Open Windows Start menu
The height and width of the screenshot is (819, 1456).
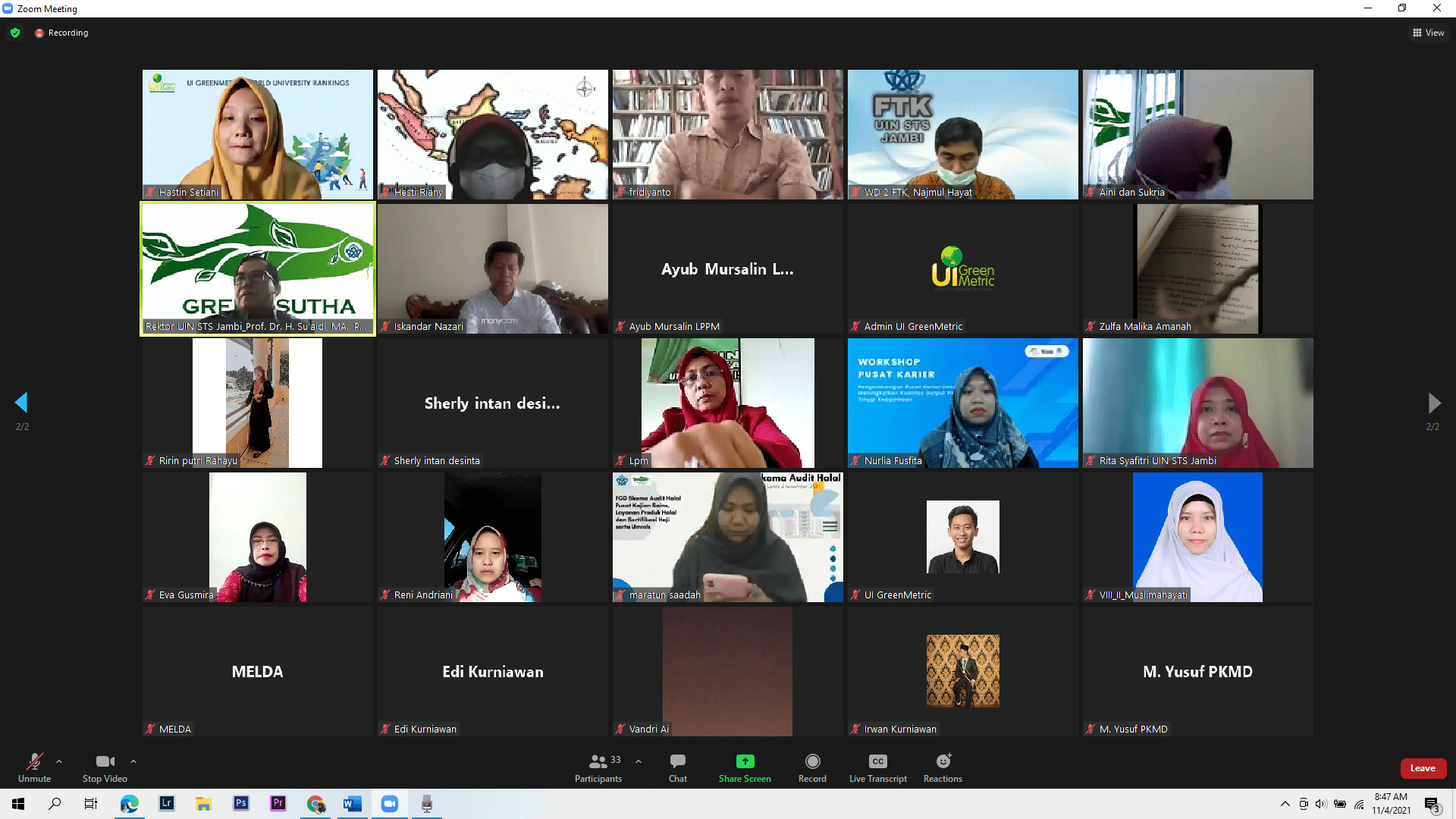[x=18, y=804]
